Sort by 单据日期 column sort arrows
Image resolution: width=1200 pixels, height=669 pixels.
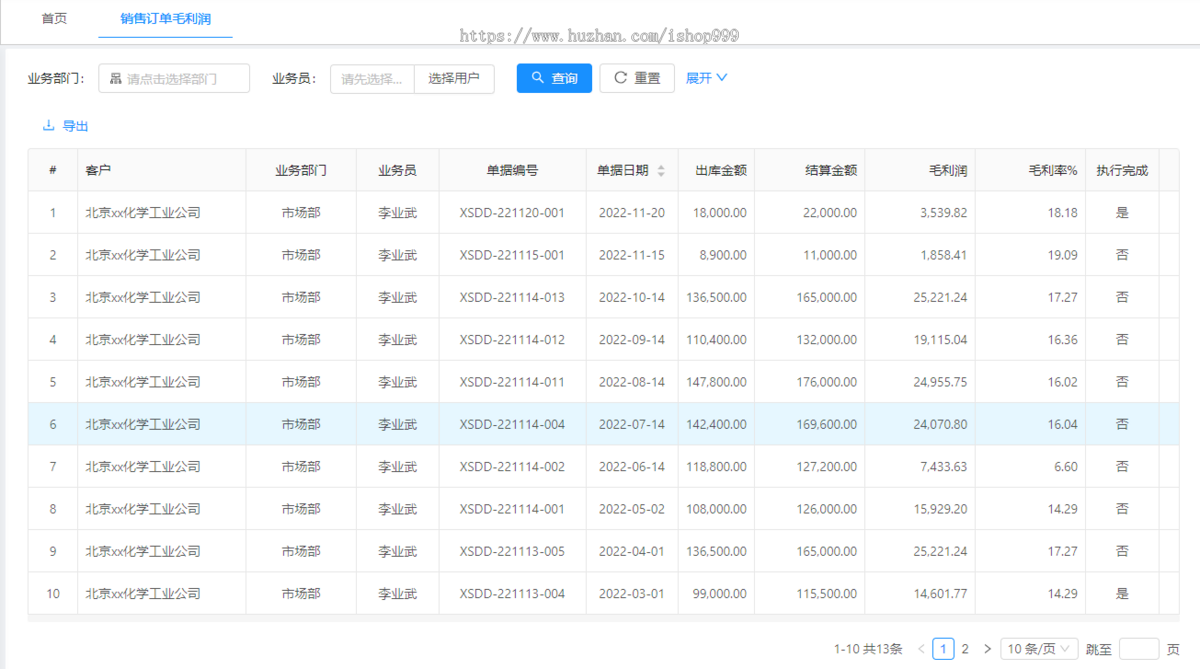coord(660,171)
